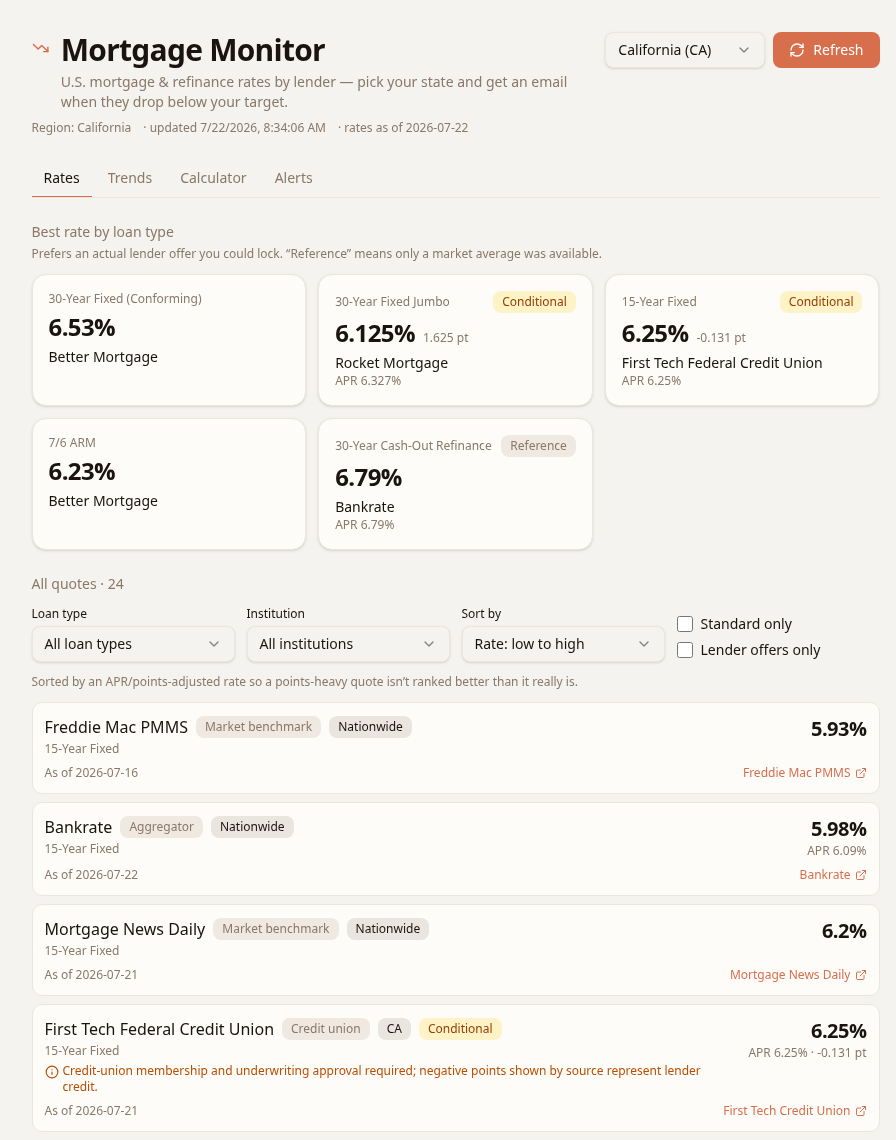
Task: Click the CA tag on First Tech row
Action: pos(394,1029)
